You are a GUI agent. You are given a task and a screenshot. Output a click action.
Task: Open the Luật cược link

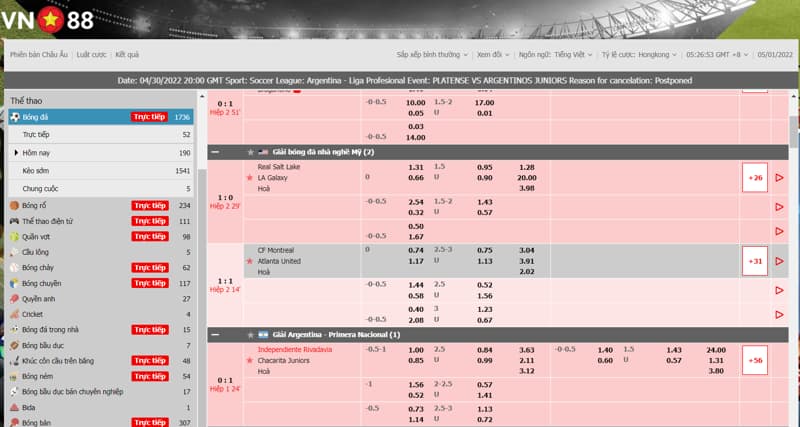click(91, 55)
